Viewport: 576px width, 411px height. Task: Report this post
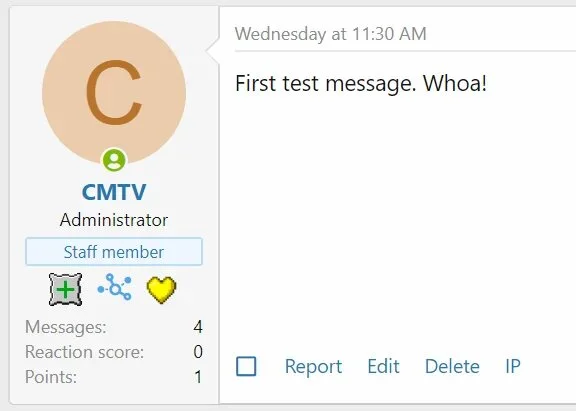(313, 367)
